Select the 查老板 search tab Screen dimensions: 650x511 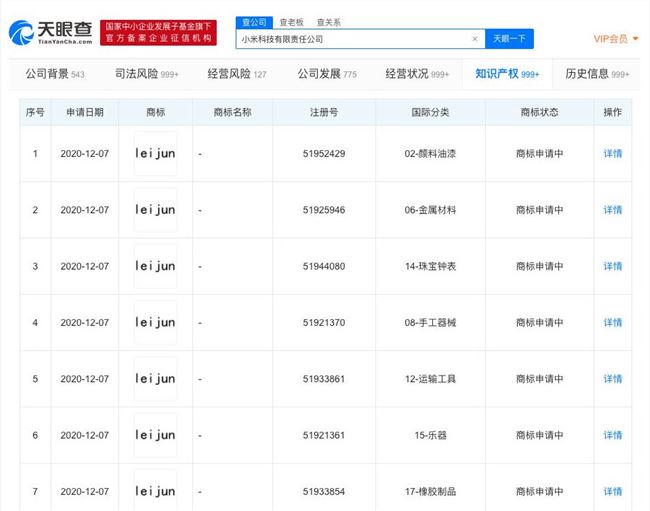click(291, 22)
